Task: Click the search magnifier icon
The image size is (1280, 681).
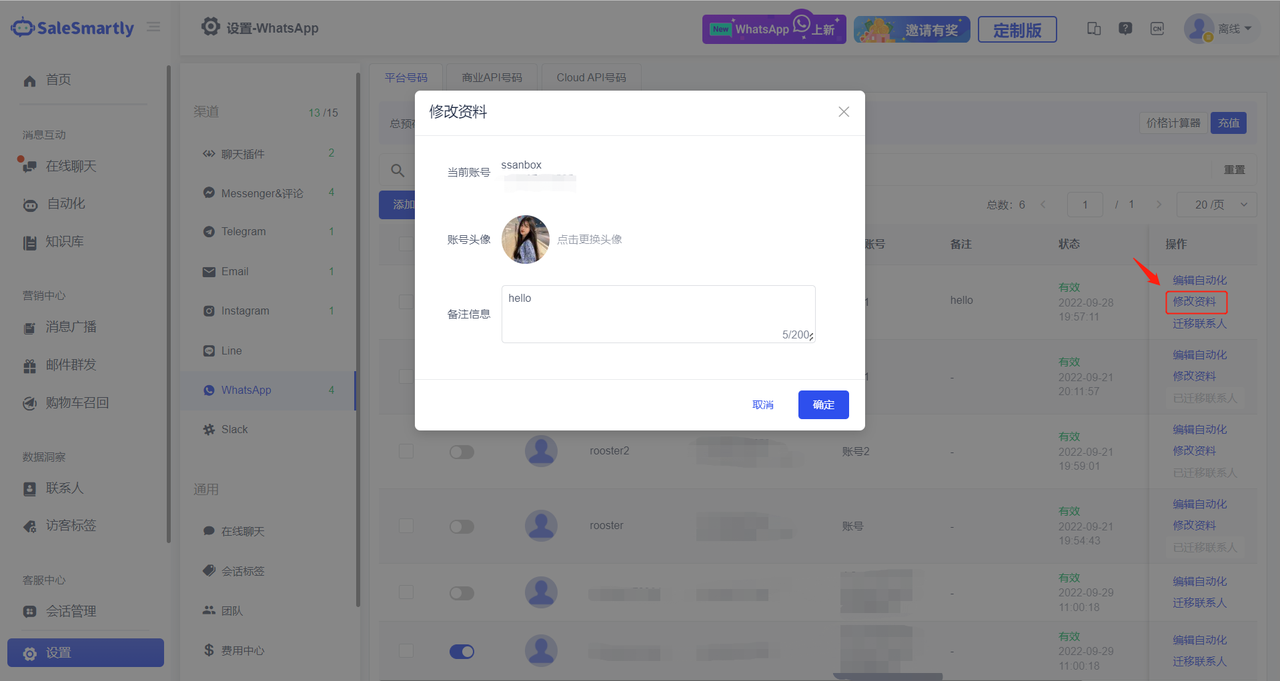Action: point(398,170)
